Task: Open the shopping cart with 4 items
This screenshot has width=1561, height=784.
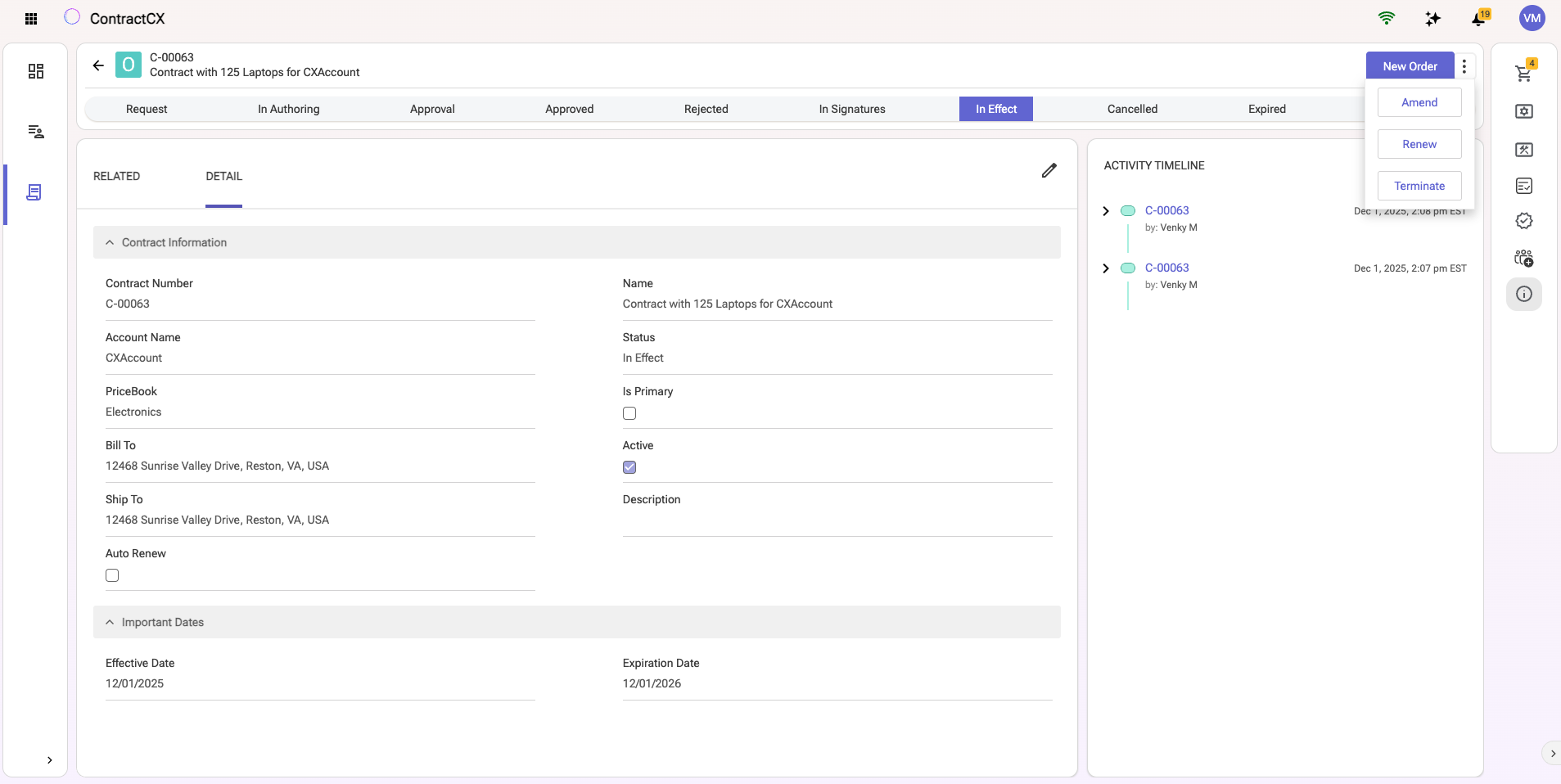Action: [1523, 72]
